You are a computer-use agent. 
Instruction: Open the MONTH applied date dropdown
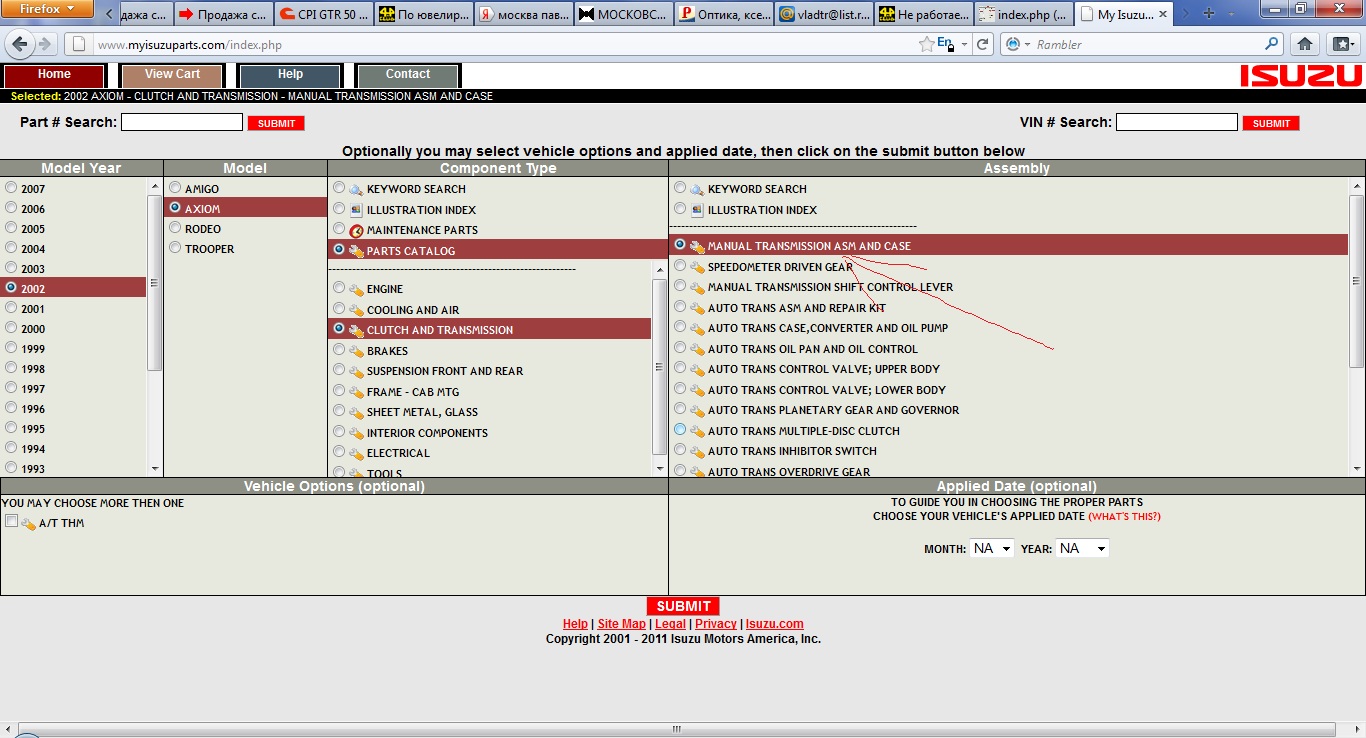[991, 548]
